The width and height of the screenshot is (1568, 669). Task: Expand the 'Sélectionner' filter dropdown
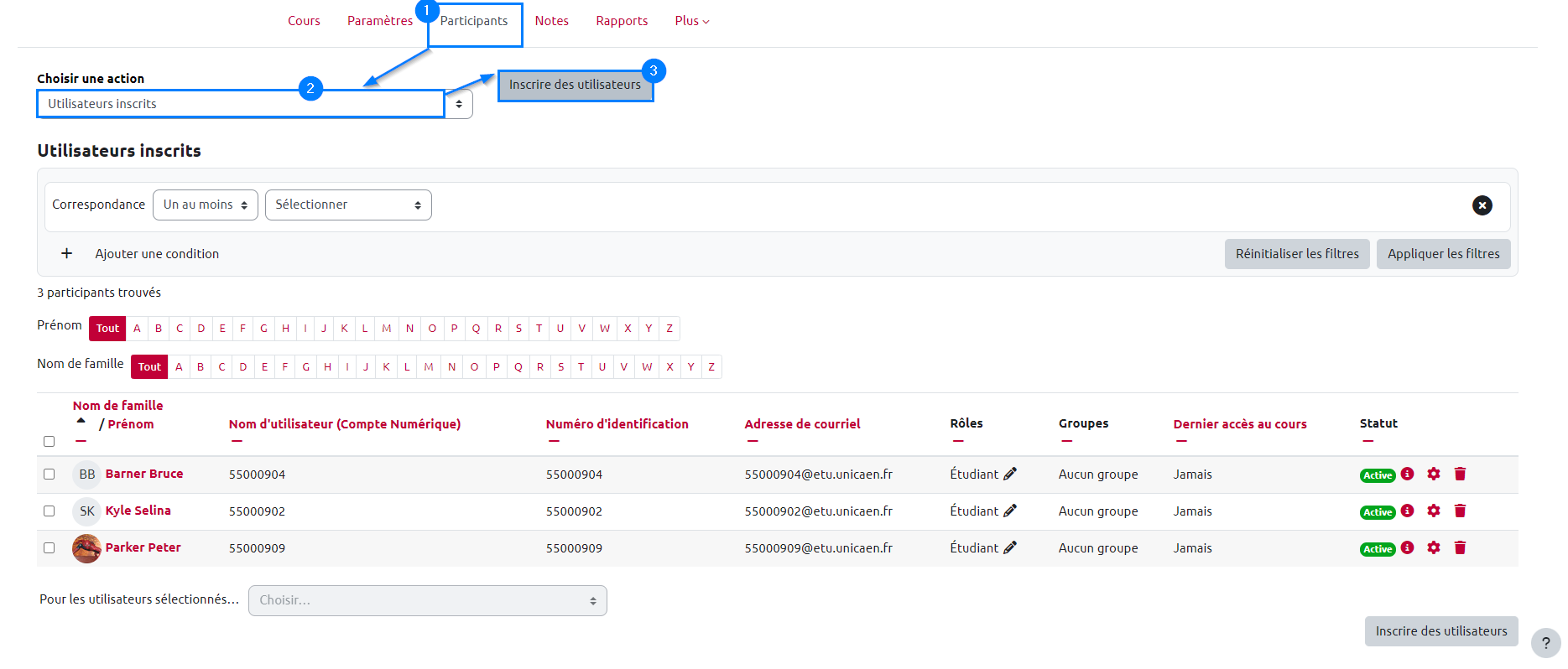tap(348, 205)
